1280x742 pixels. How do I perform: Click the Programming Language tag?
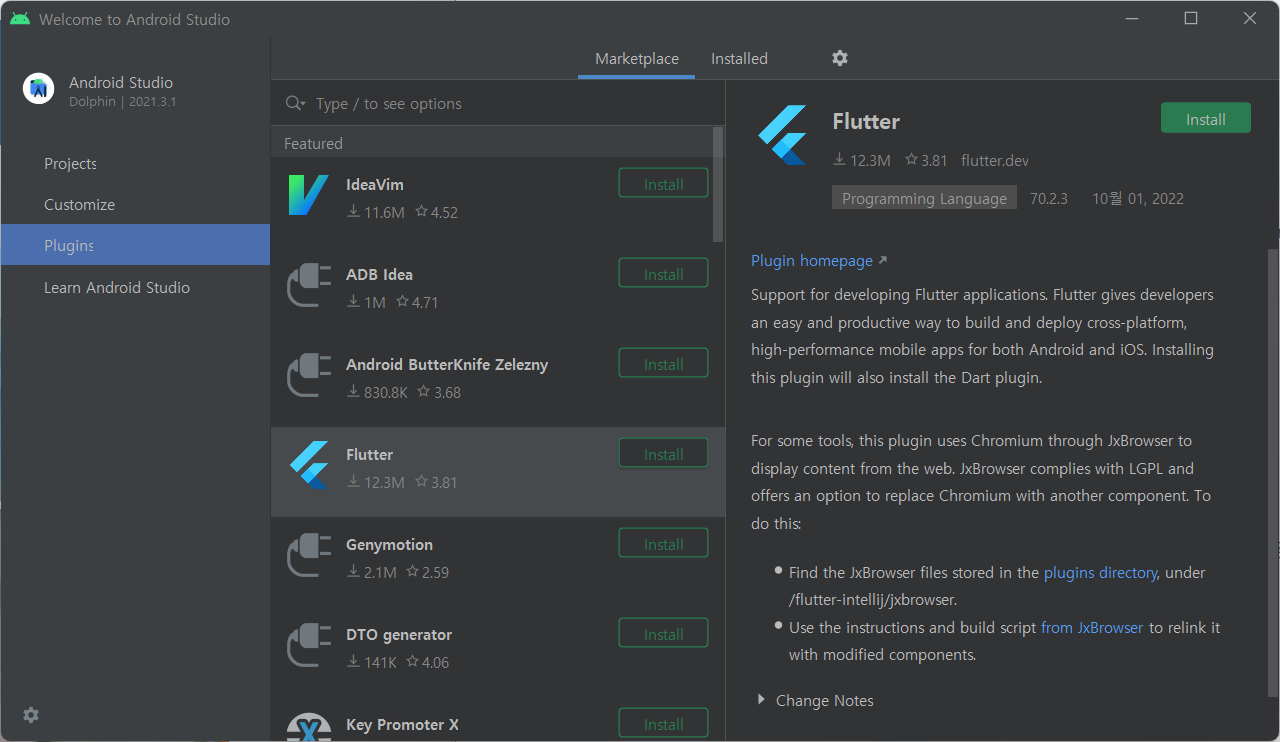pos(924,198)
